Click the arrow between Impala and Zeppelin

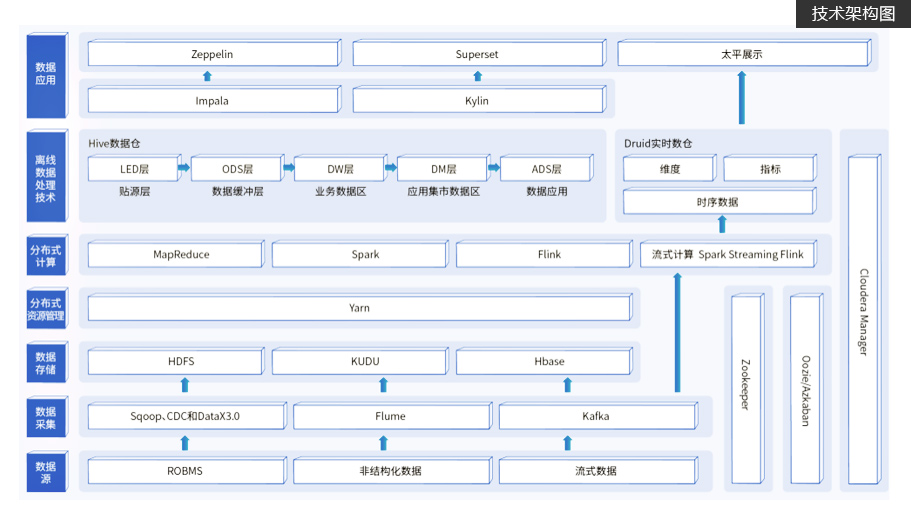[x=208, y=76]
